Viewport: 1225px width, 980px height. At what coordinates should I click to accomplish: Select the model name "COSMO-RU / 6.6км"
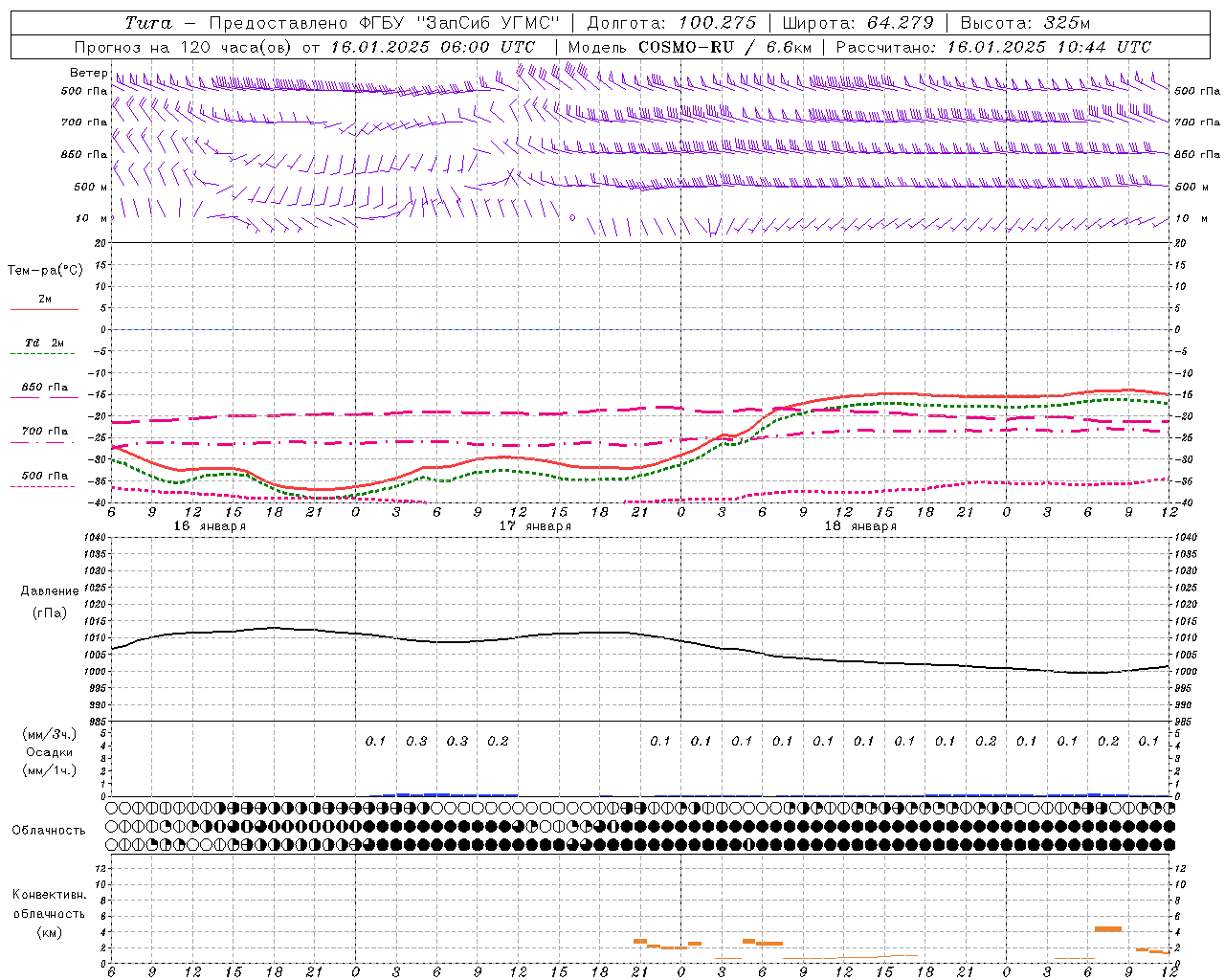724,47
